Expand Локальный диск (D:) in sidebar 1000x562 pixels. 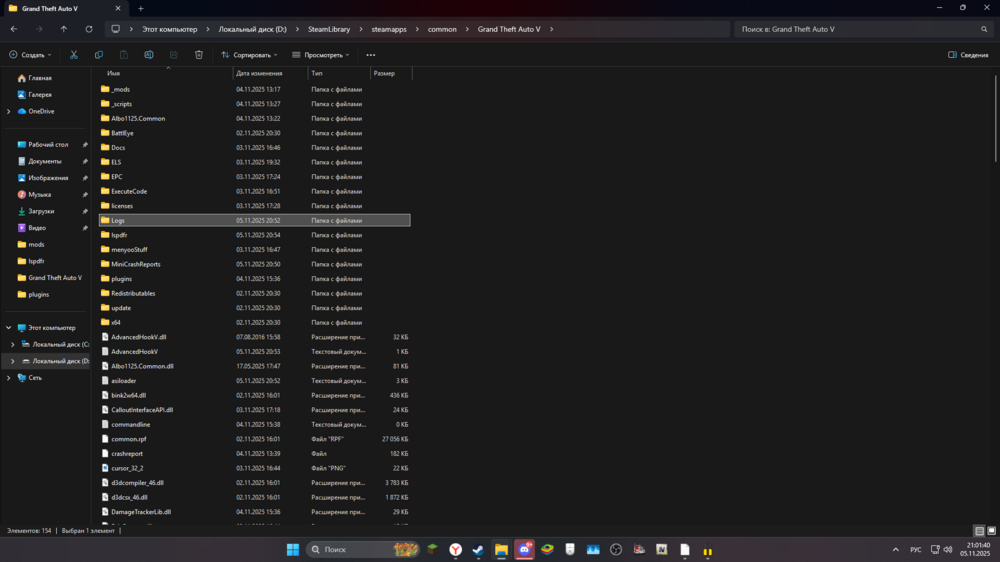[13, 361]
